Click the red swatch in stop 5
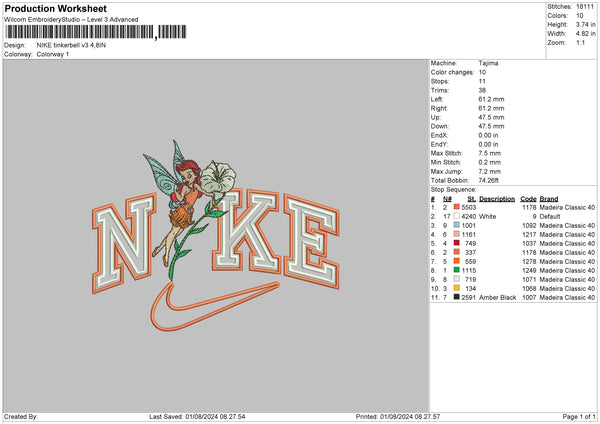Viewport: 600px width, 424px height. 457,243
